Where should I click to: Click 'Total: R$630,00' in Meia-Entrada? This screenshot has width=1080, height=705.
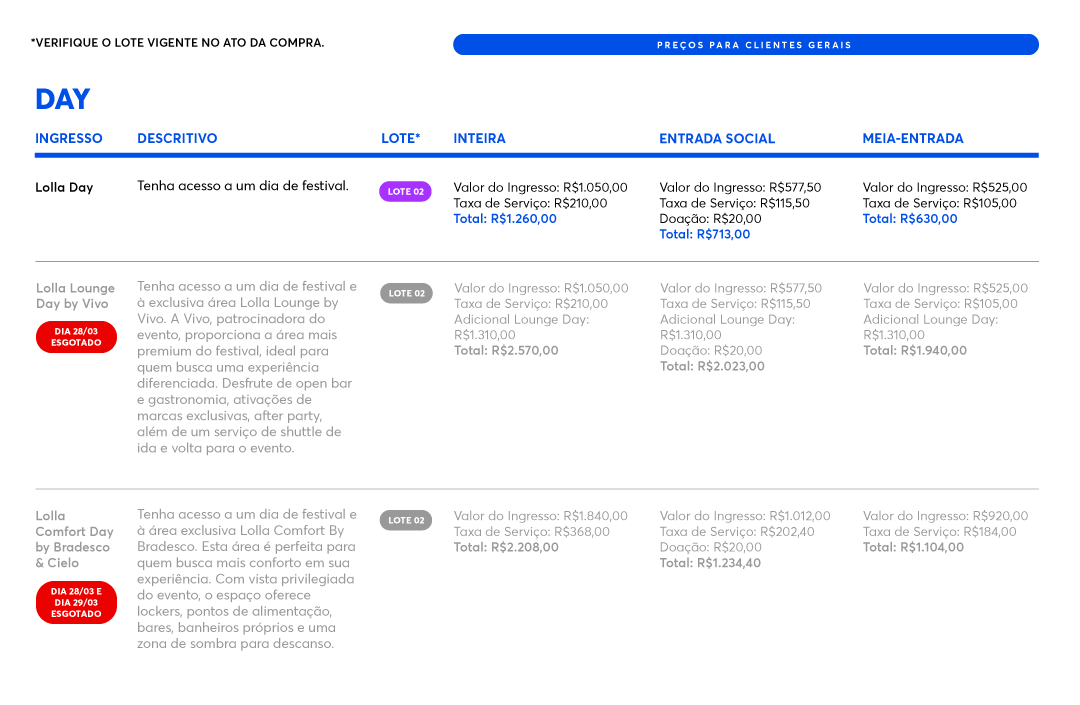(910, 219)
